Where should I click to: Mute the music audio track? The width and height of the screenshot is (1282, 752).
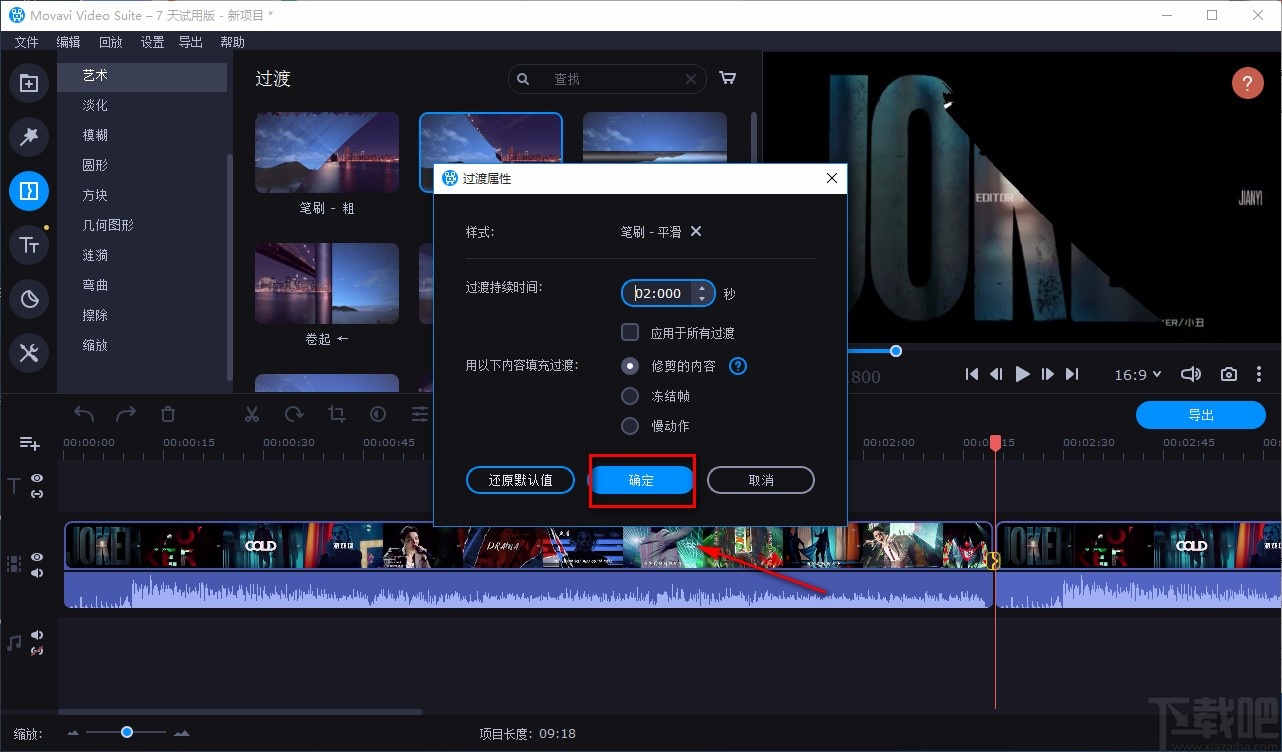pos(37,635)
